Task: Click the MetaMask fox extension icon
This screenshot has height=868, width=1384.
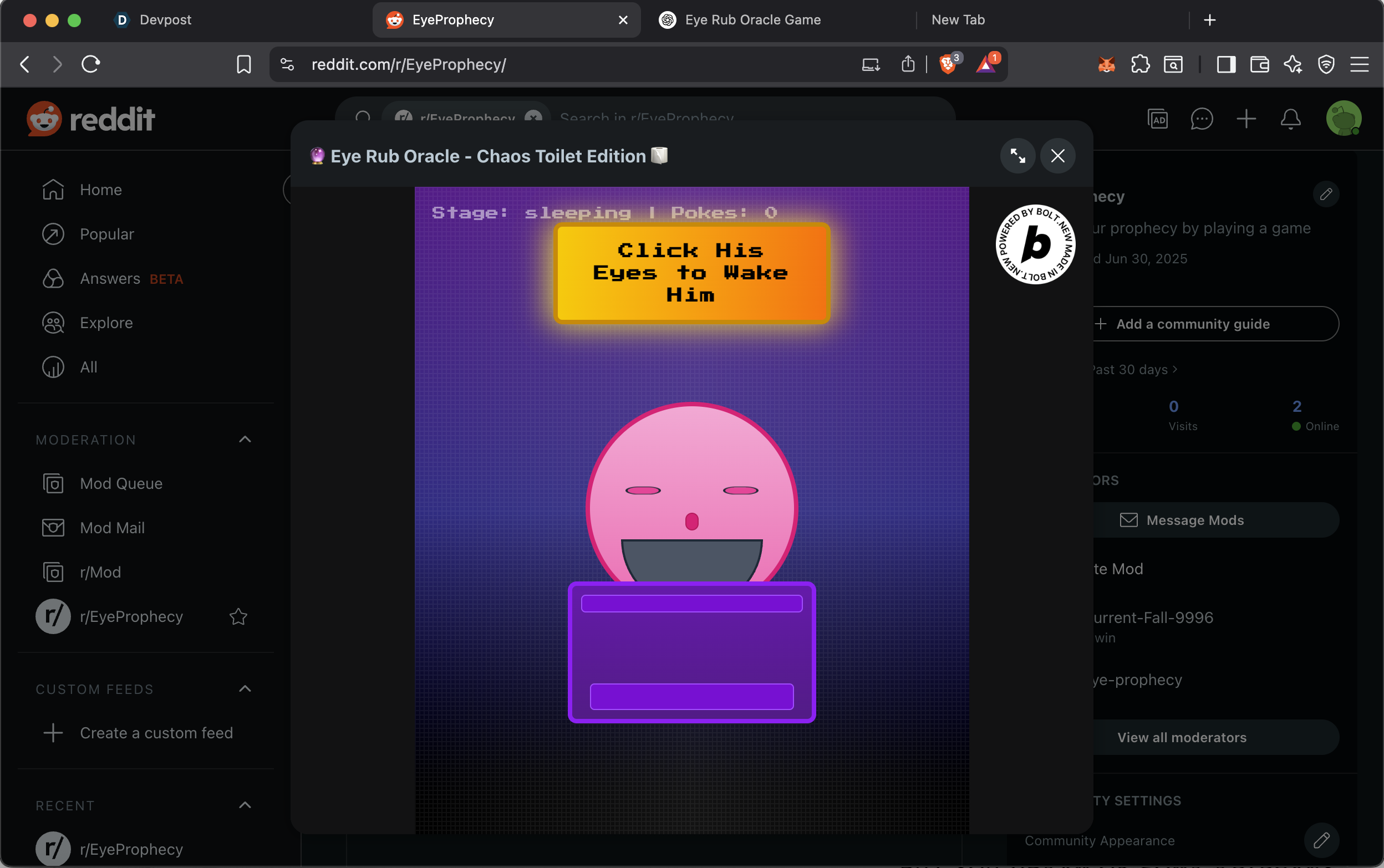Action: 1106,64
